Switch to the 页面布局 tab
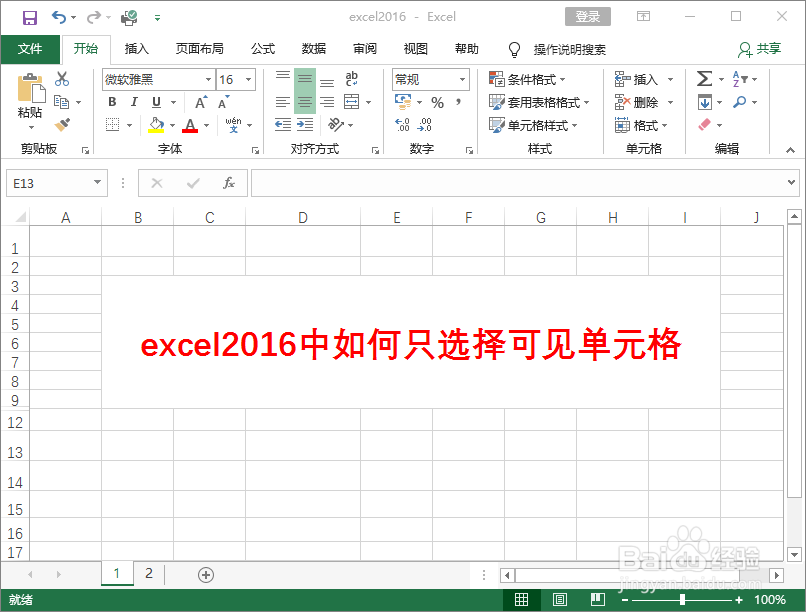806x612 pixels. tap(199, 49)
